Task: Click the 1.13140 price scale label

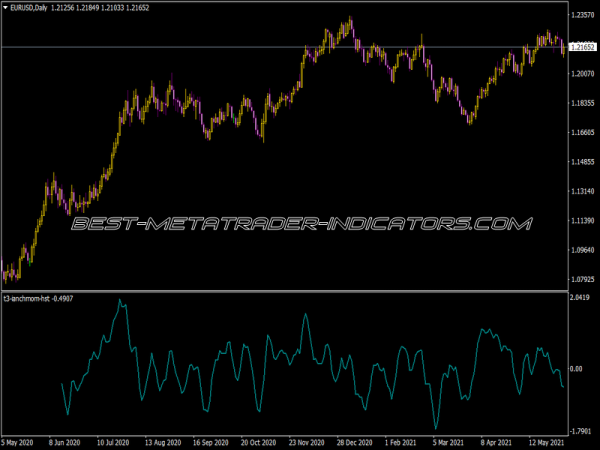Action: [583, 191]
